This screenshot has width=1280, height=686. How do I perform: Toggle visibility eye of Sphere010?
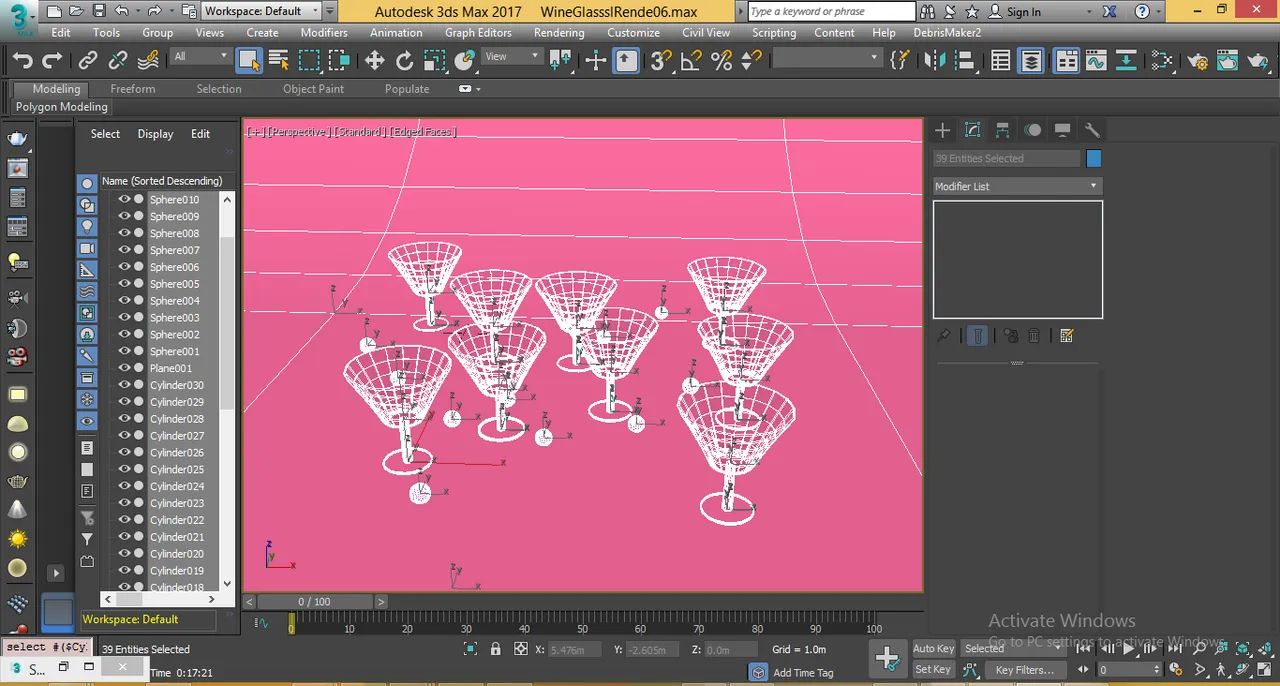coord(125,199)
